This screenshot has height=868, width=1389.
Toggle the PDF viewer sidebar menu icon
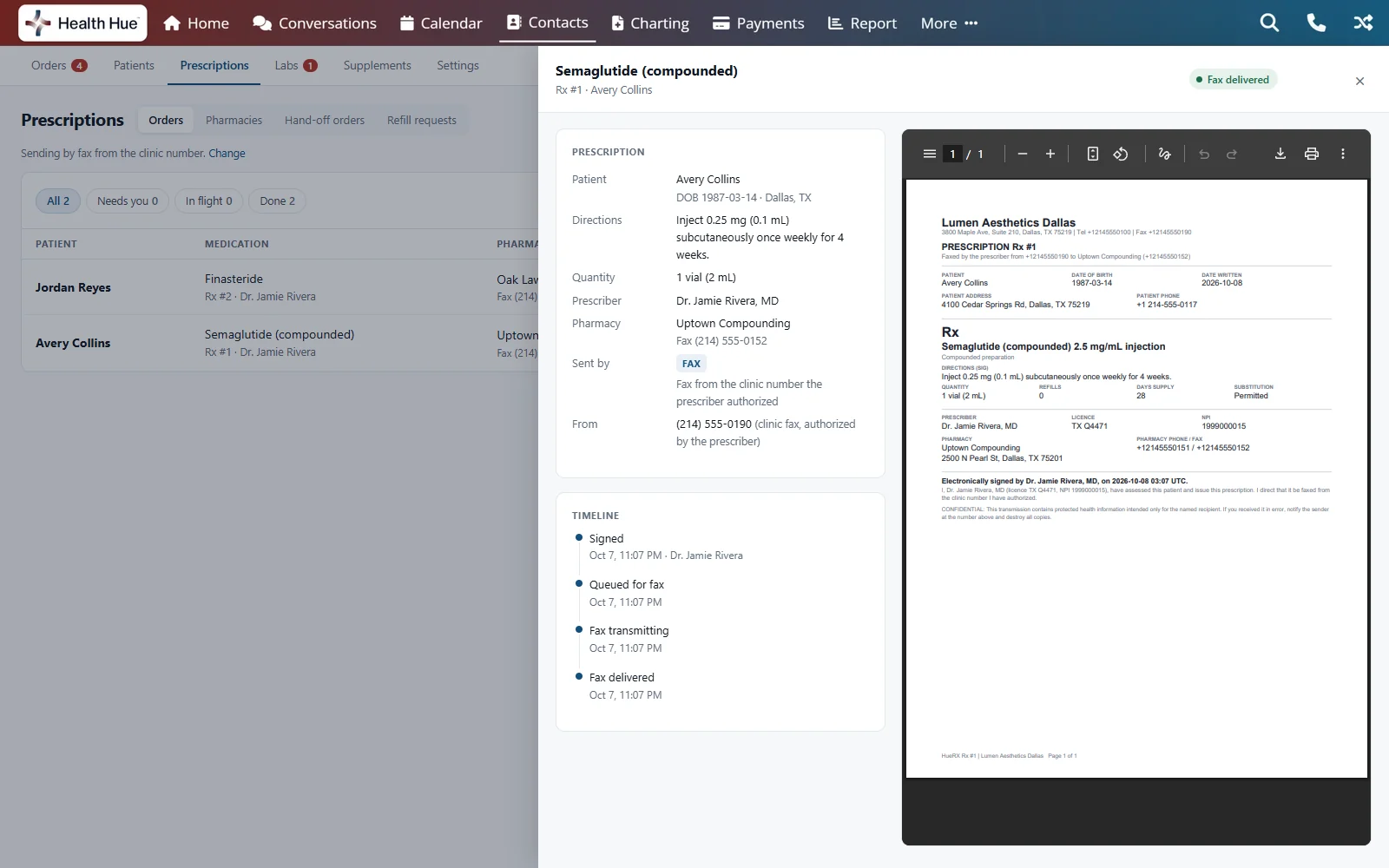click(x=930, y=154)
